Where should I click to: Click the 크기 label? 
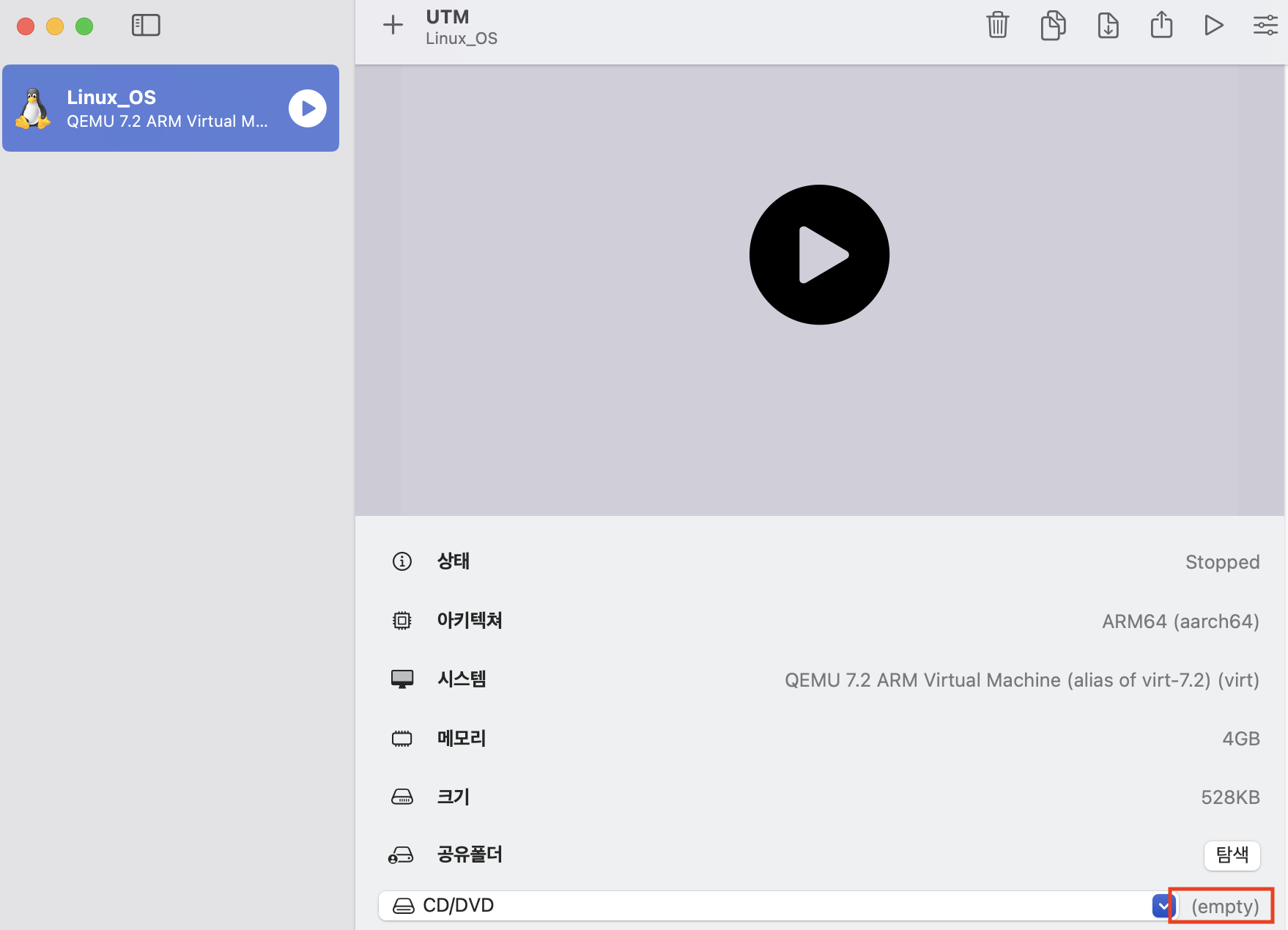pyautogui.click(x=454, y=797)
